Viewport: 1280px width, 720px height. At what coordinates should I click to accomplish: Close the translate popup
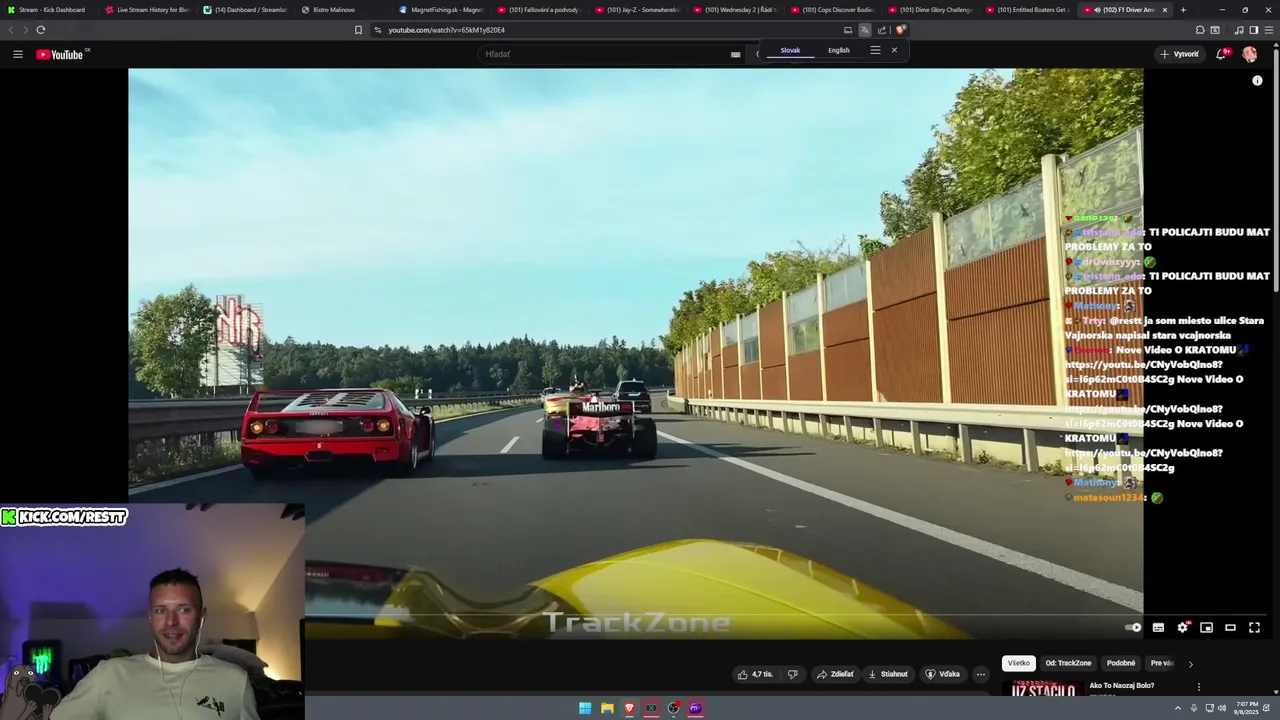(894, 50)
